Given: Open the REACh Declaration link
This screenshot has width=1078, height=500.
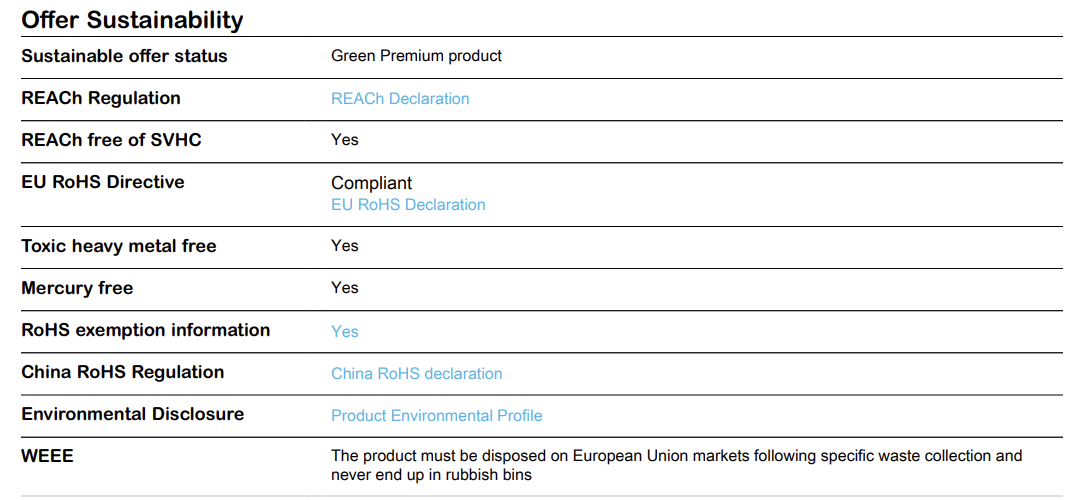Looking at the screenshot, I should pyautogui.click(x=400, y=98).
